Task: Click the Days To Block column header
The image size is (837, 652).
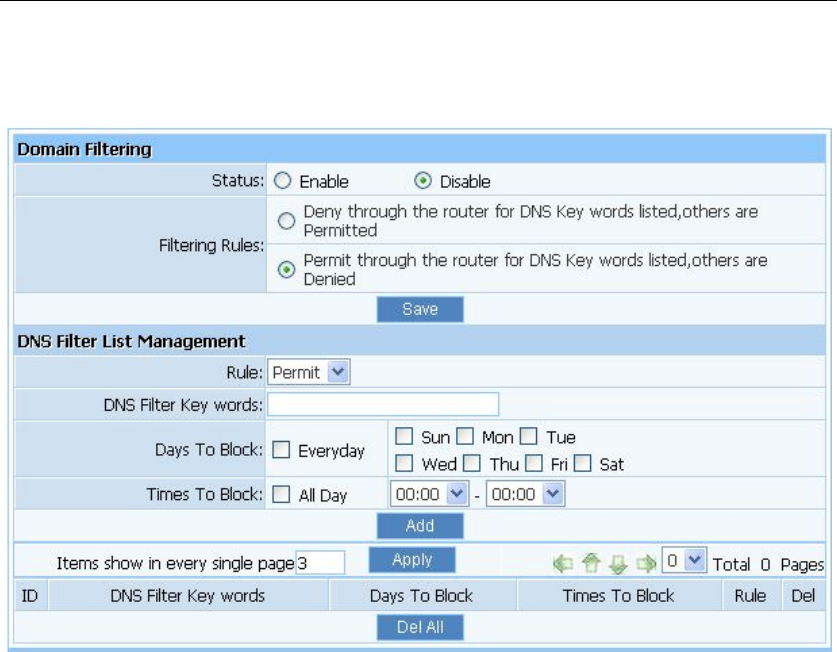Action: coord(422,595)
